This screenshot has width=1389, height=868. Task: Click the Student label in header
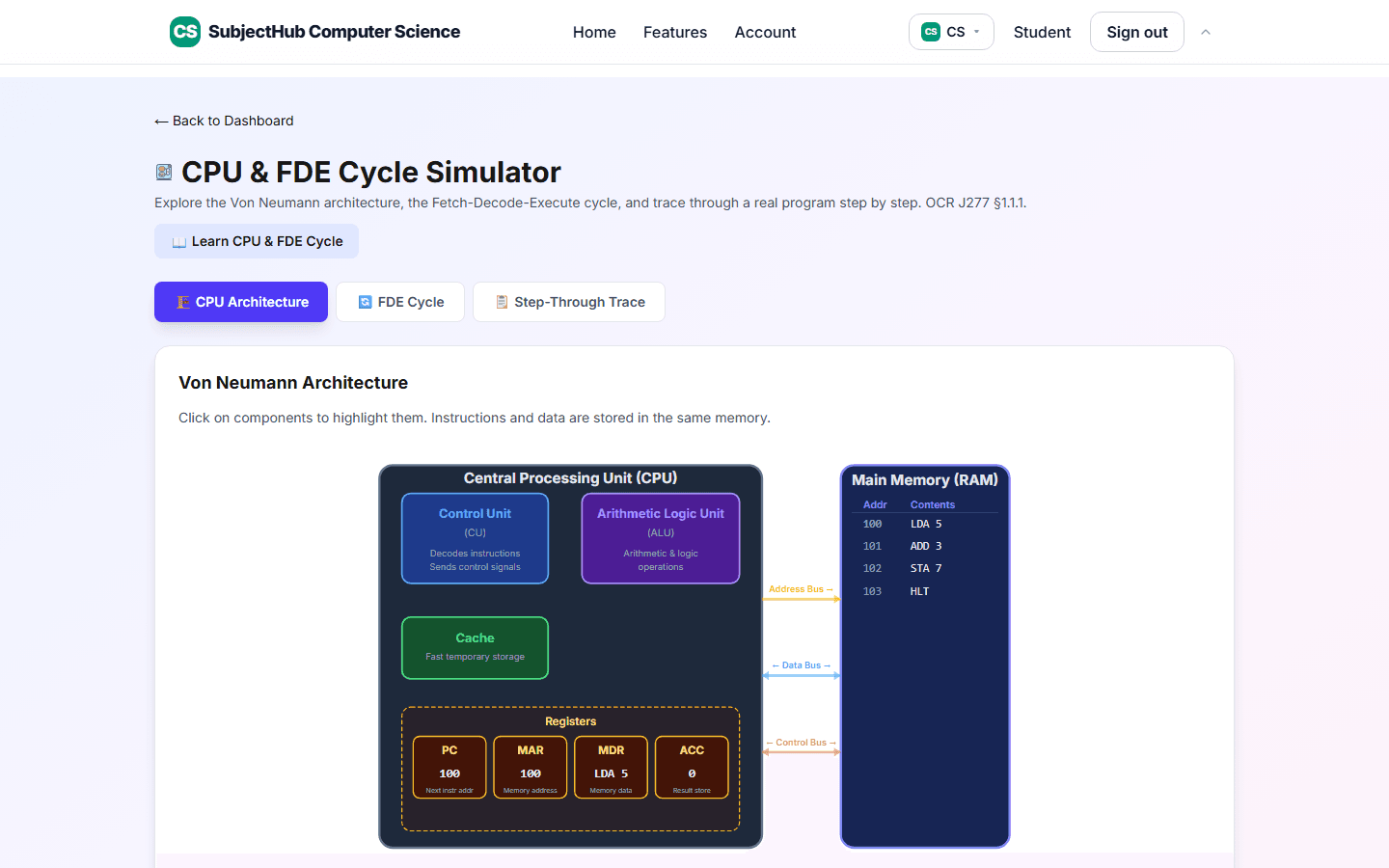click(x=1042, y=32)
